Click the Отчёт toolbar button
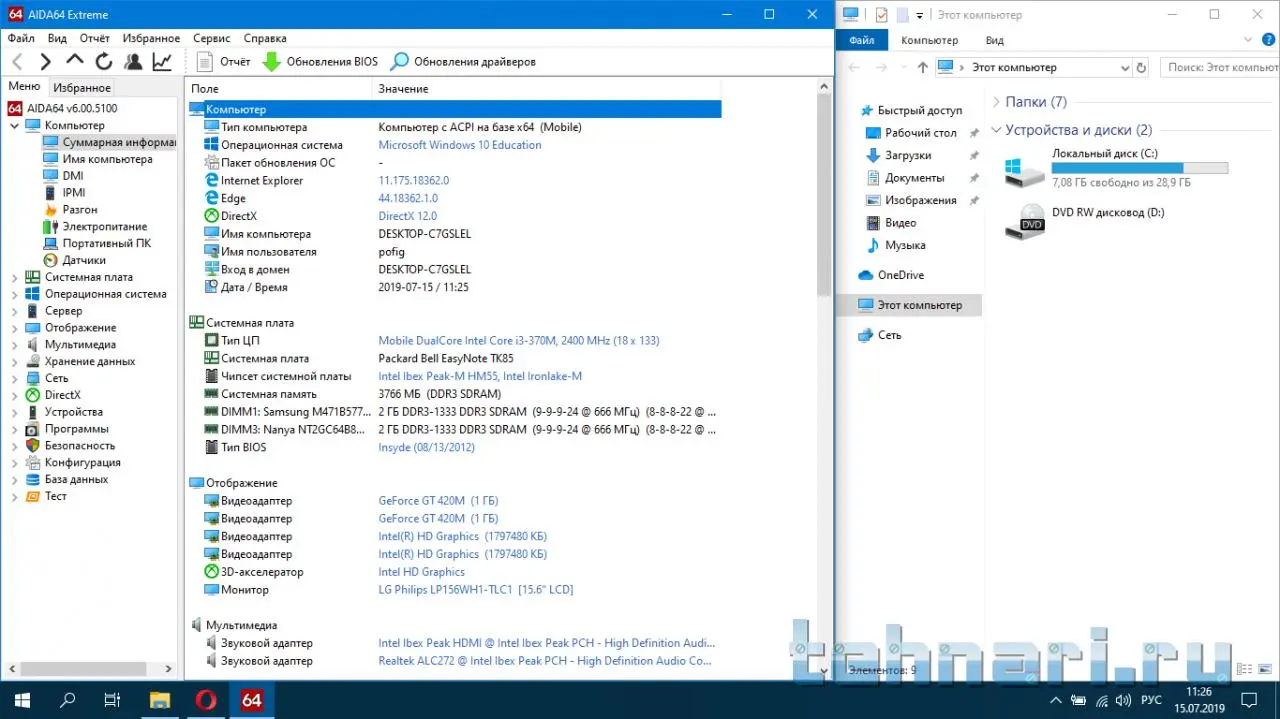Screen dimensions: 1280x719 pos(223,62)
